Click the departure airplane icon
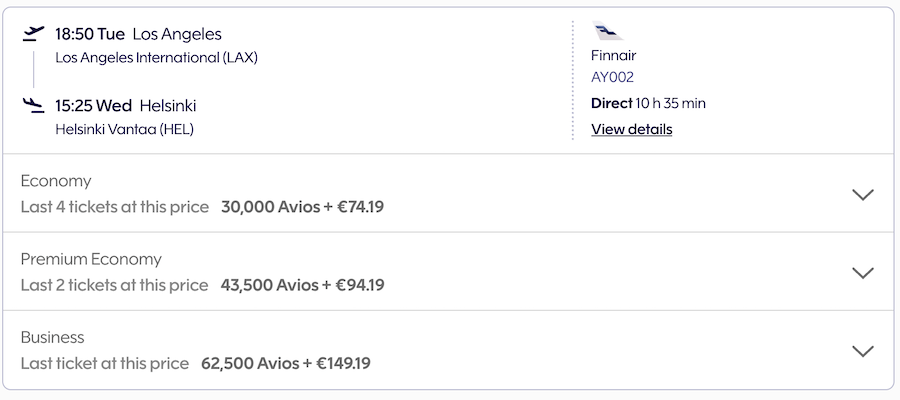This screenshot has width=900, height=400. click(x=33, y=34)
